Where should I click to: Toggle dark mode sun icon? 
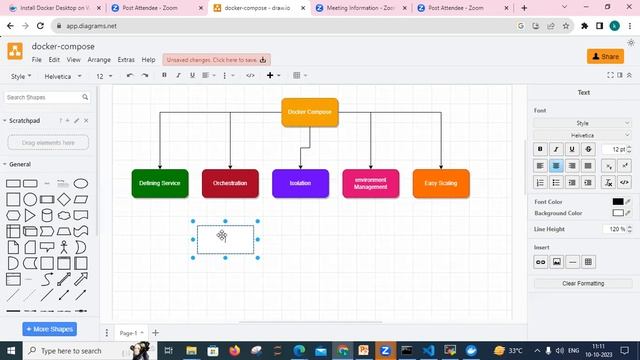tap(631, 43)
